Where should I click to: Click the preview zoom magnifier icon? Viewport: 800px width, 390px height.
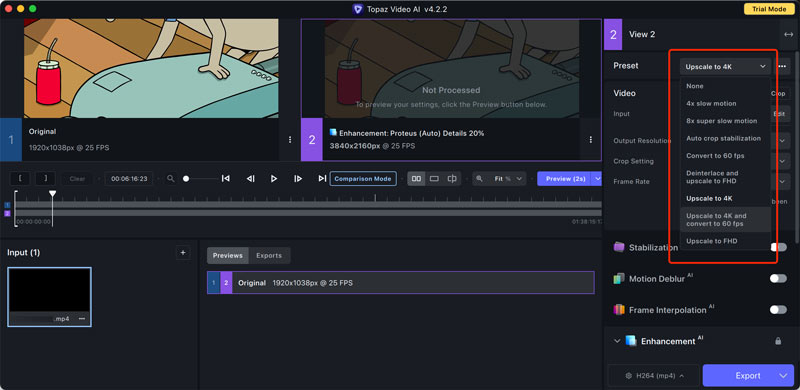pyautogui.click(x=480, y=179)
